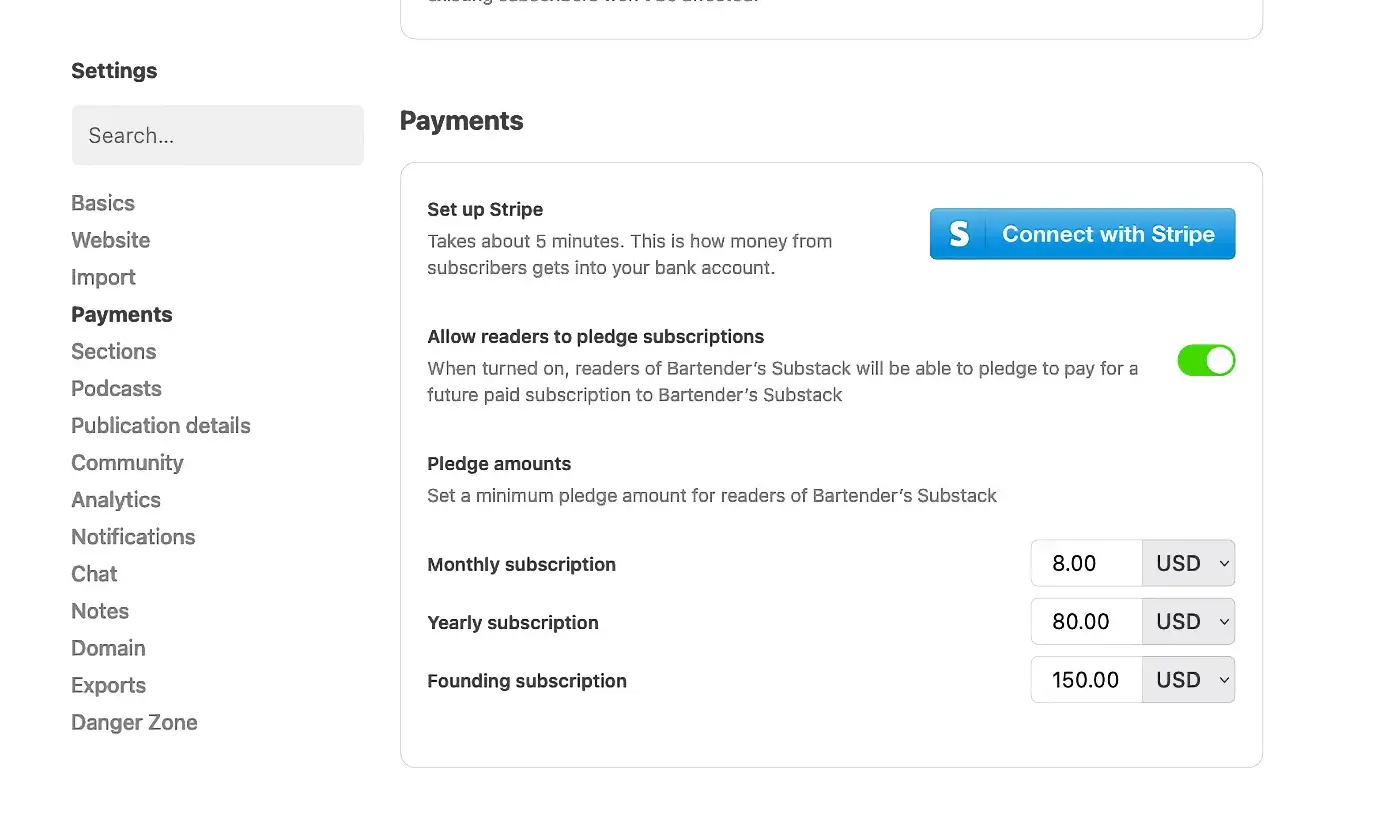
Task: Select the Founding subscription amount field
Action: click(1085, 679)
